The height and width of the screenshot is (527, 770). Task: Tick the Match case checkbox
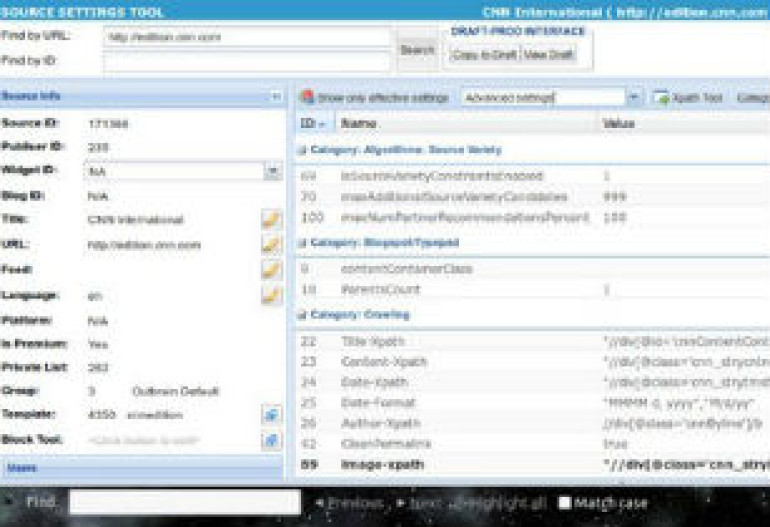pos(565,502)
